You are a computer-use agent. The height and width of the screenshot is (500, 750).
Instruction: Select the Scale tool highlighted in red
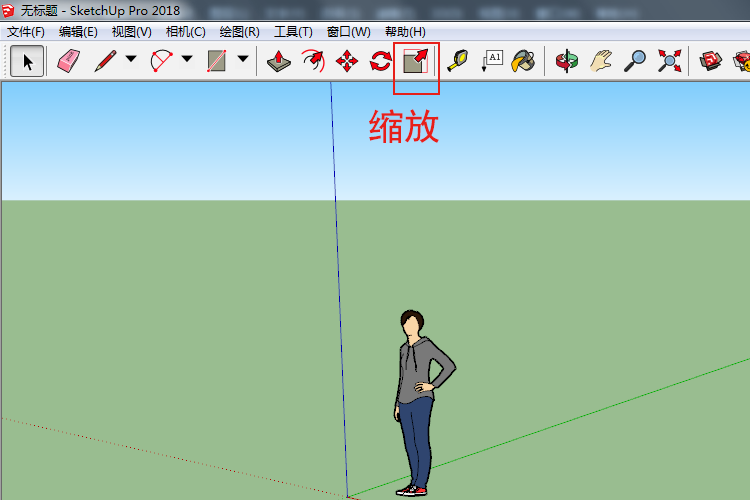(x=415, y=61)
